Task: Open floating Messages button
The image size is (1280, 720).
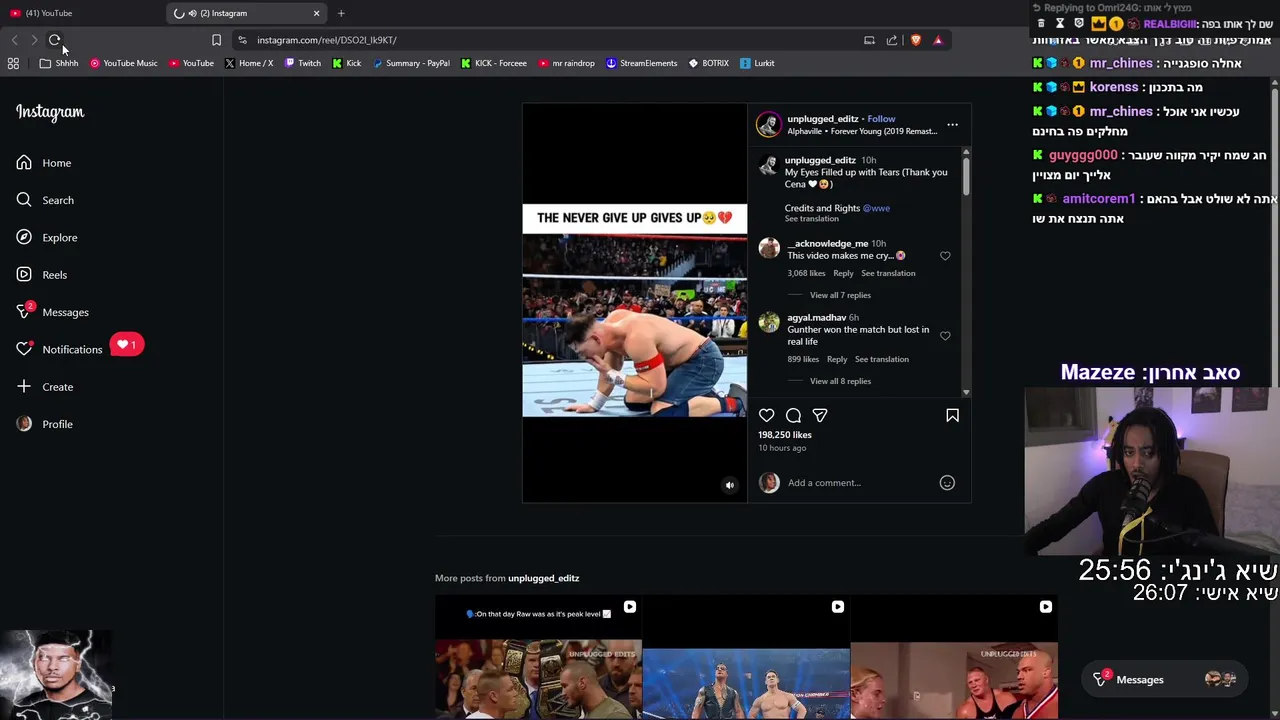Action: [x=1166, y=679]
